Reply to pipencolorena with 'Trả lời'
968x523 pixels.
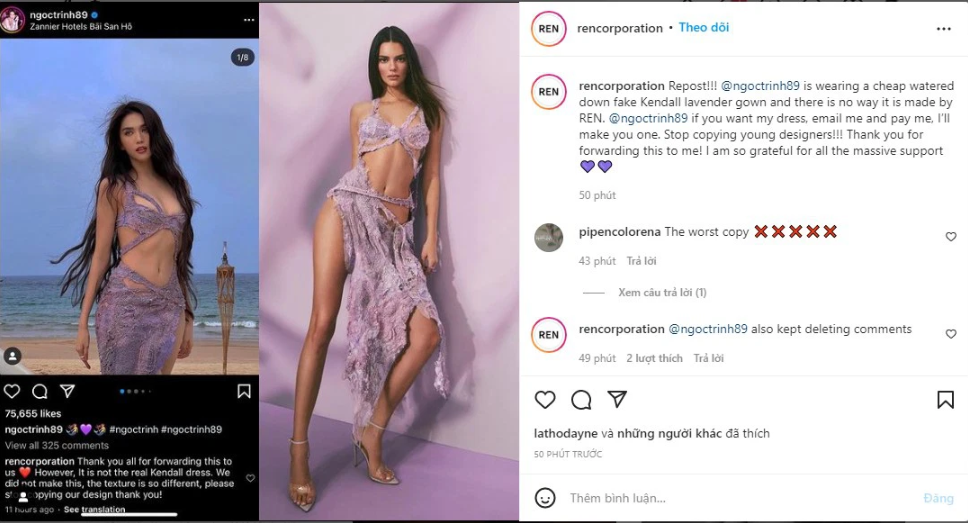pyautogui.click(x=641, y=261)
